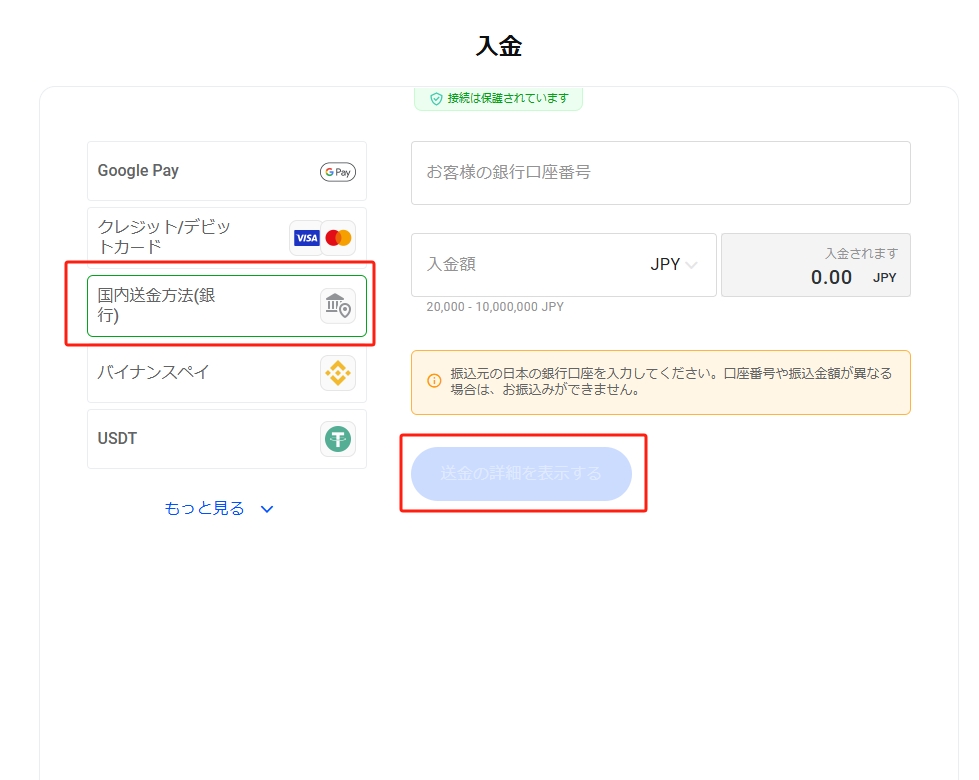Click the chevron next to もっと見る

(267, 509)
